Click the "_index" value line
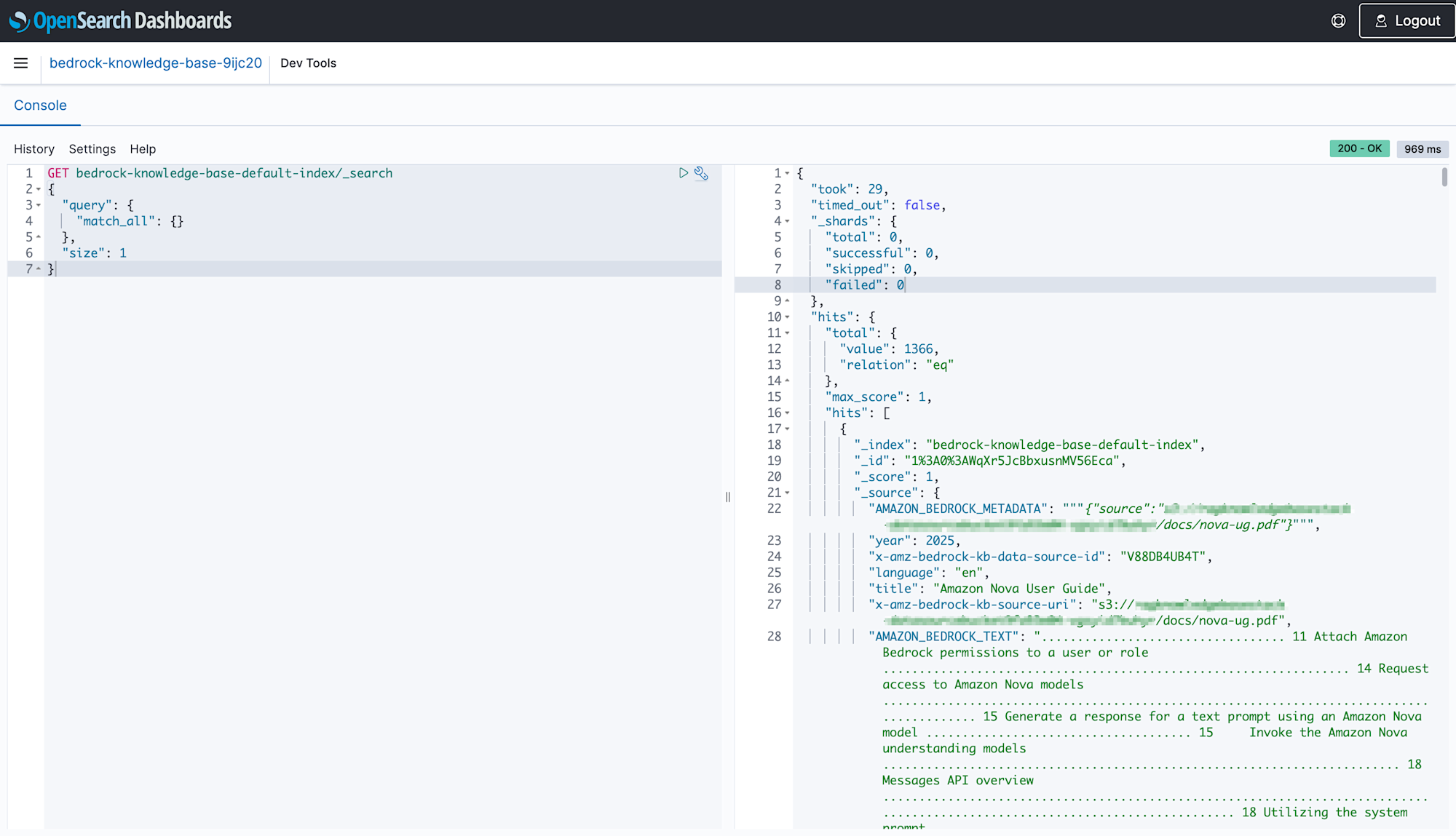The height and width of the screenshot is (836, 1456). [1029, 445]
